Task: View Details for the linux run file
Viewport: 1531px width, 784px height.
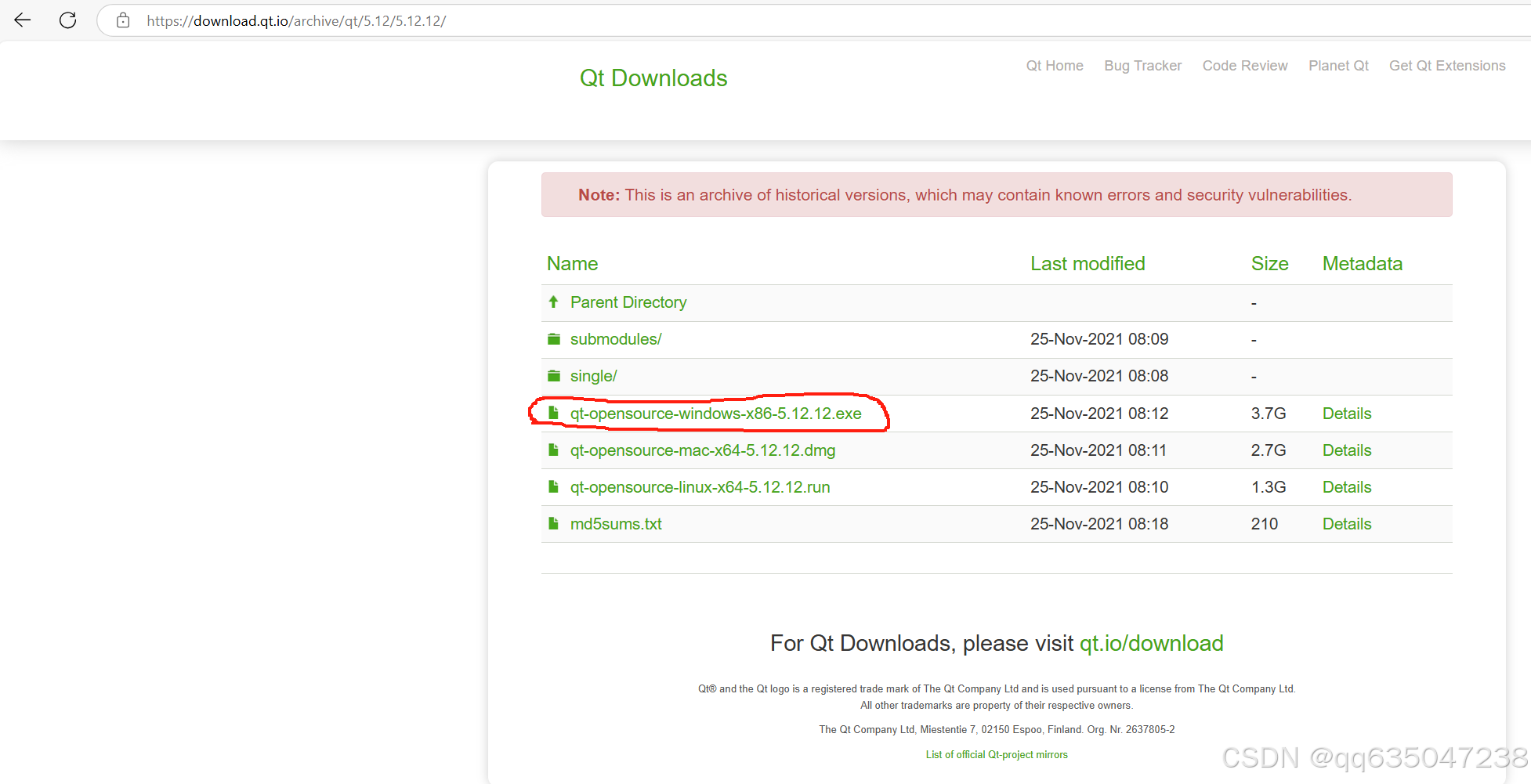Action: coord(1347,487)
